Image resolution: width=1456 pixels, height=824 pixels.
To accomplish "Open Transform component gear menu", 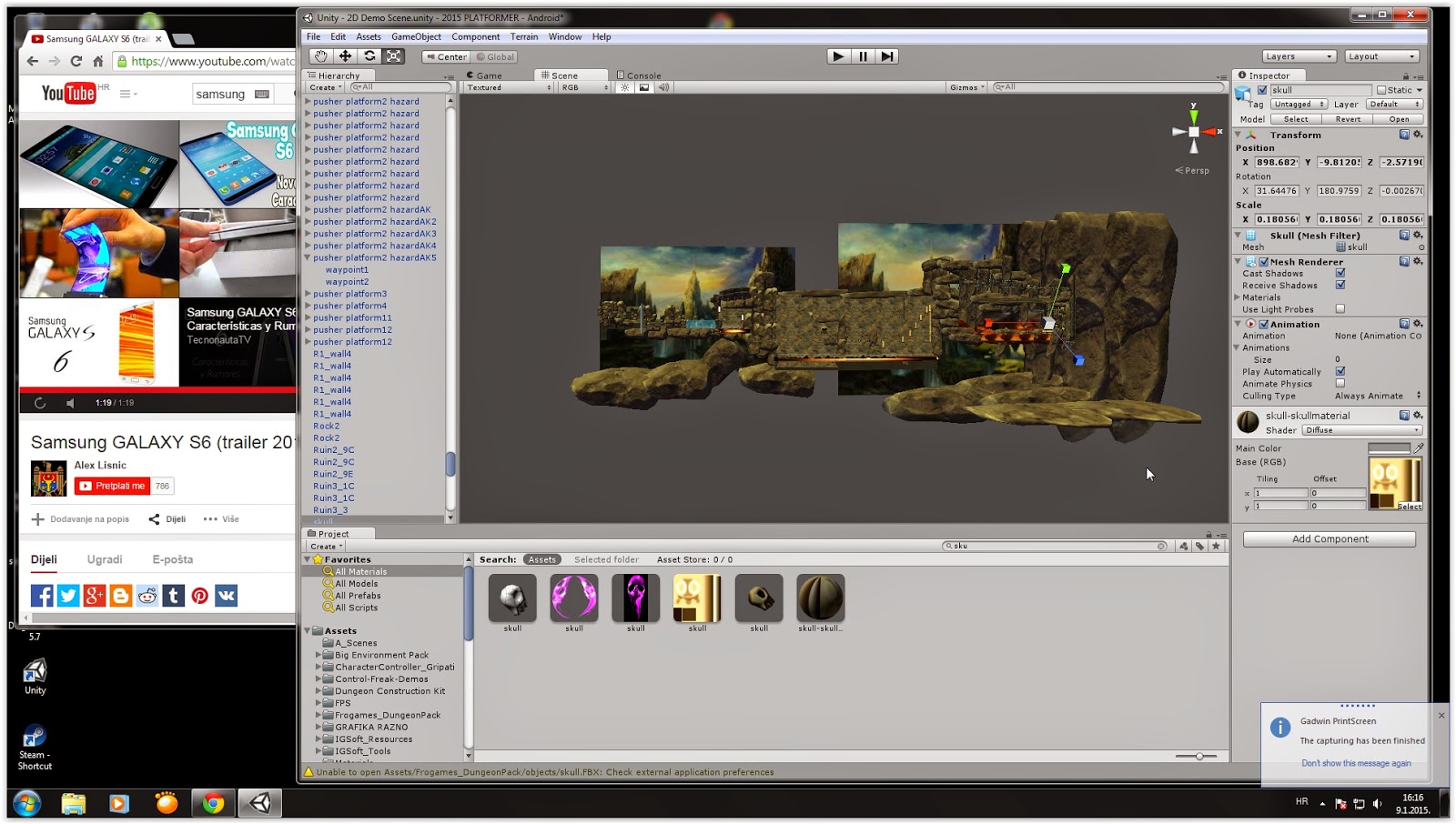I will click(x=1418, y=135).
